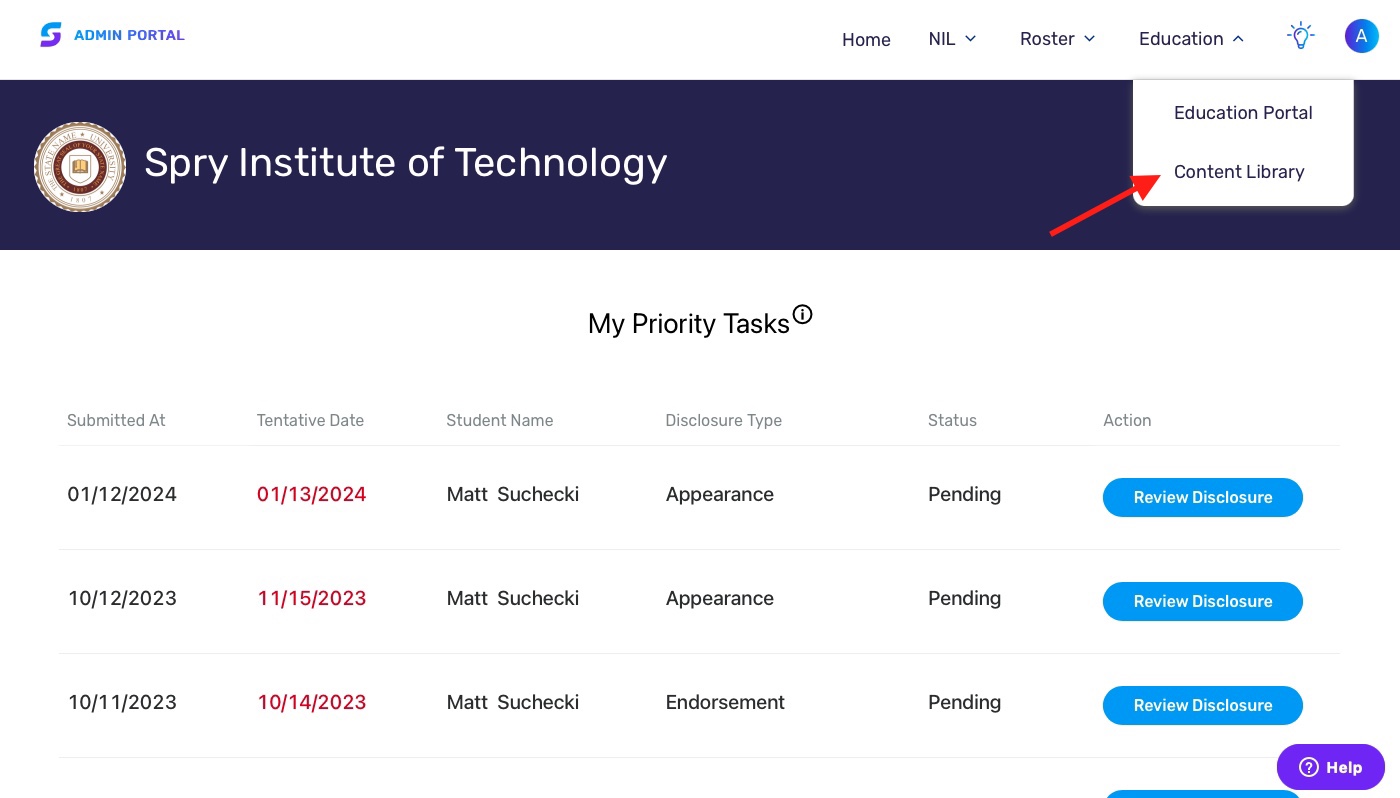Click the Tentative Date column header
This screenshot has height=798, width=1400.
click(x=310, y=420)
